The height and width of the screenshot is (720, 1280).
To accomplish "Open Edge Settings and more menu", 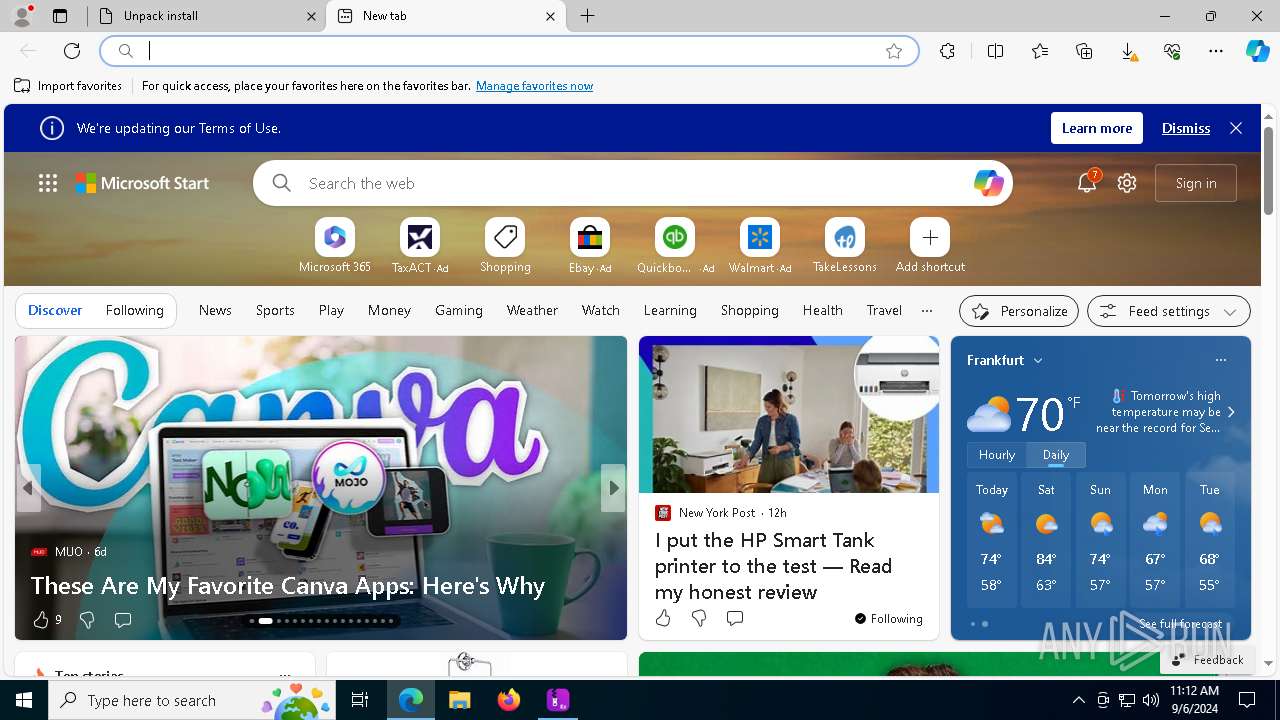I will point(1216,51).
